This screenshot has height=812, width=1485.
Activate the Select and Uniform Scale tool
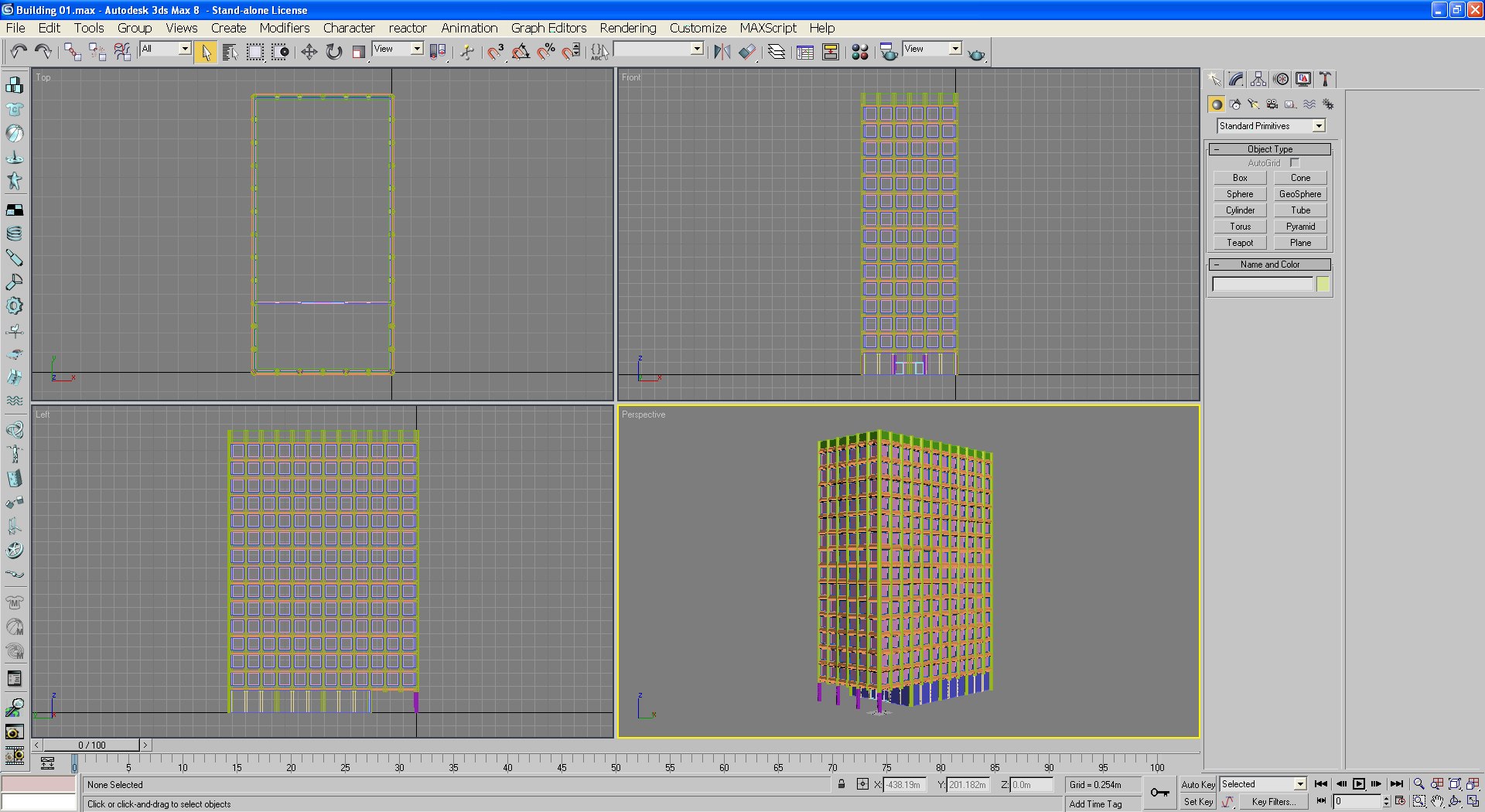pyautogui.click(x=359, y=52)
